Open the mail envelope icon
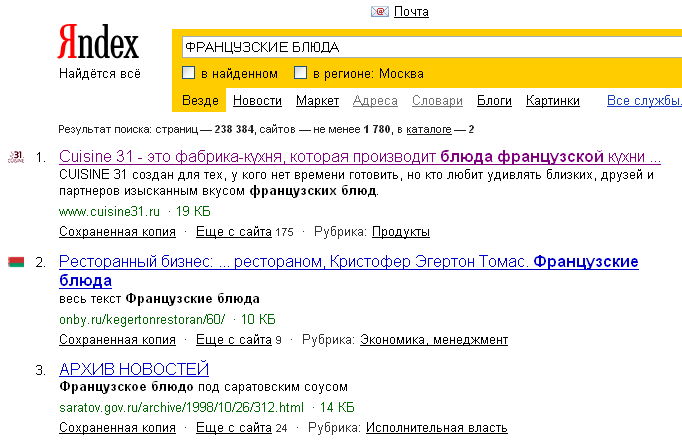 tap(380, 12)
